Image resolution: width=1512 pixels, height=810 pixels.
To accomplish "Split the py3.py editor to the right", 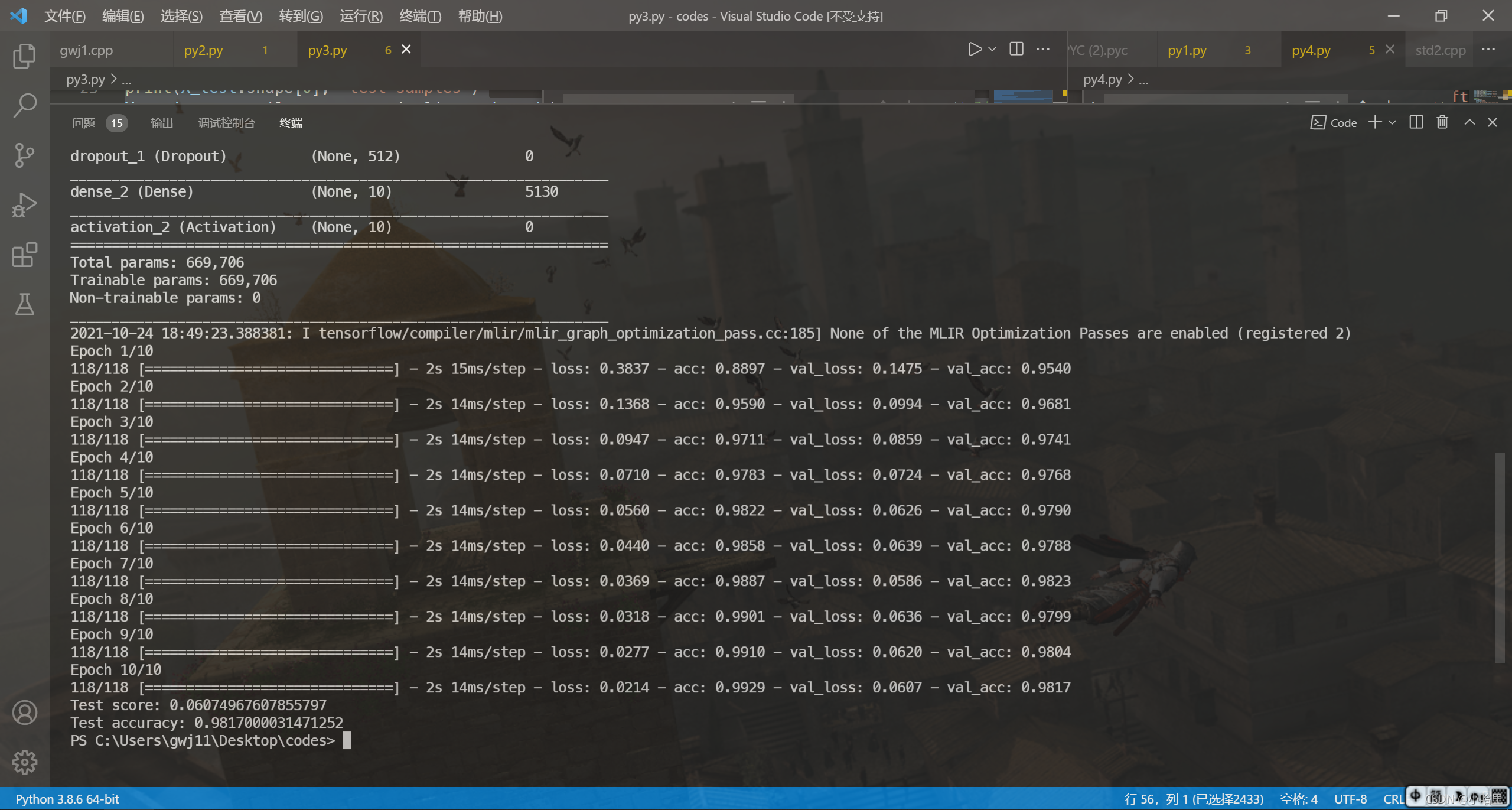I will click(1016, 49).
